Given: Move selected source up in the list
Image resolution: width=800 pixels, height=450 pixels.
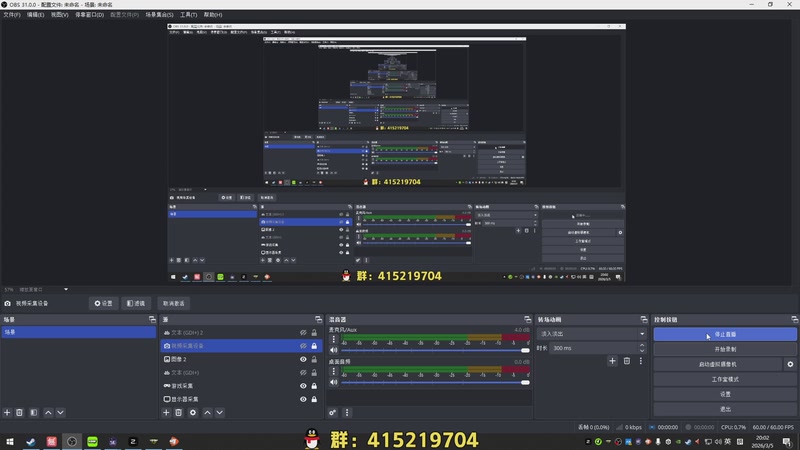Looking at the screenshot, I should pos(207,412).
